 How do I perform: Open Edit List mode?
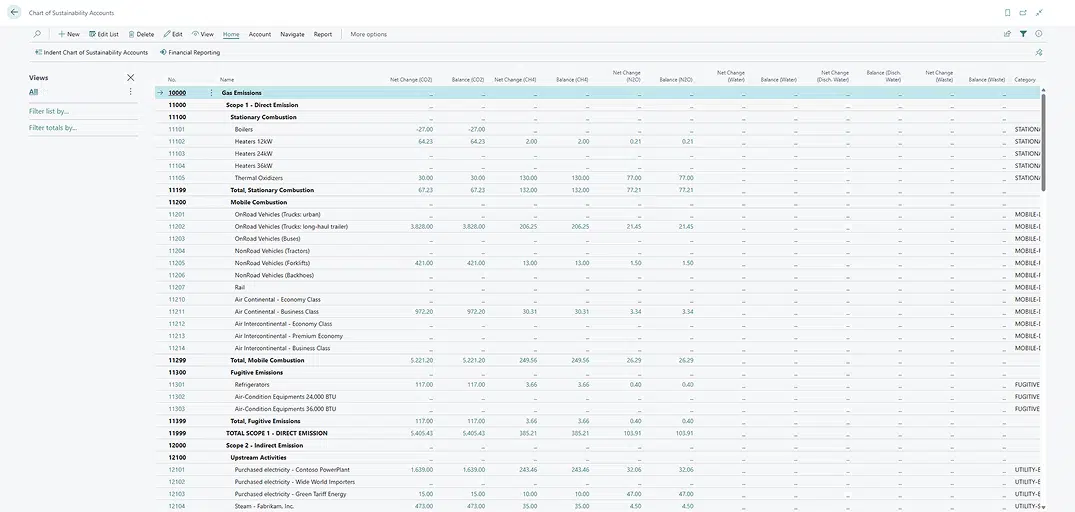[104, 34]
